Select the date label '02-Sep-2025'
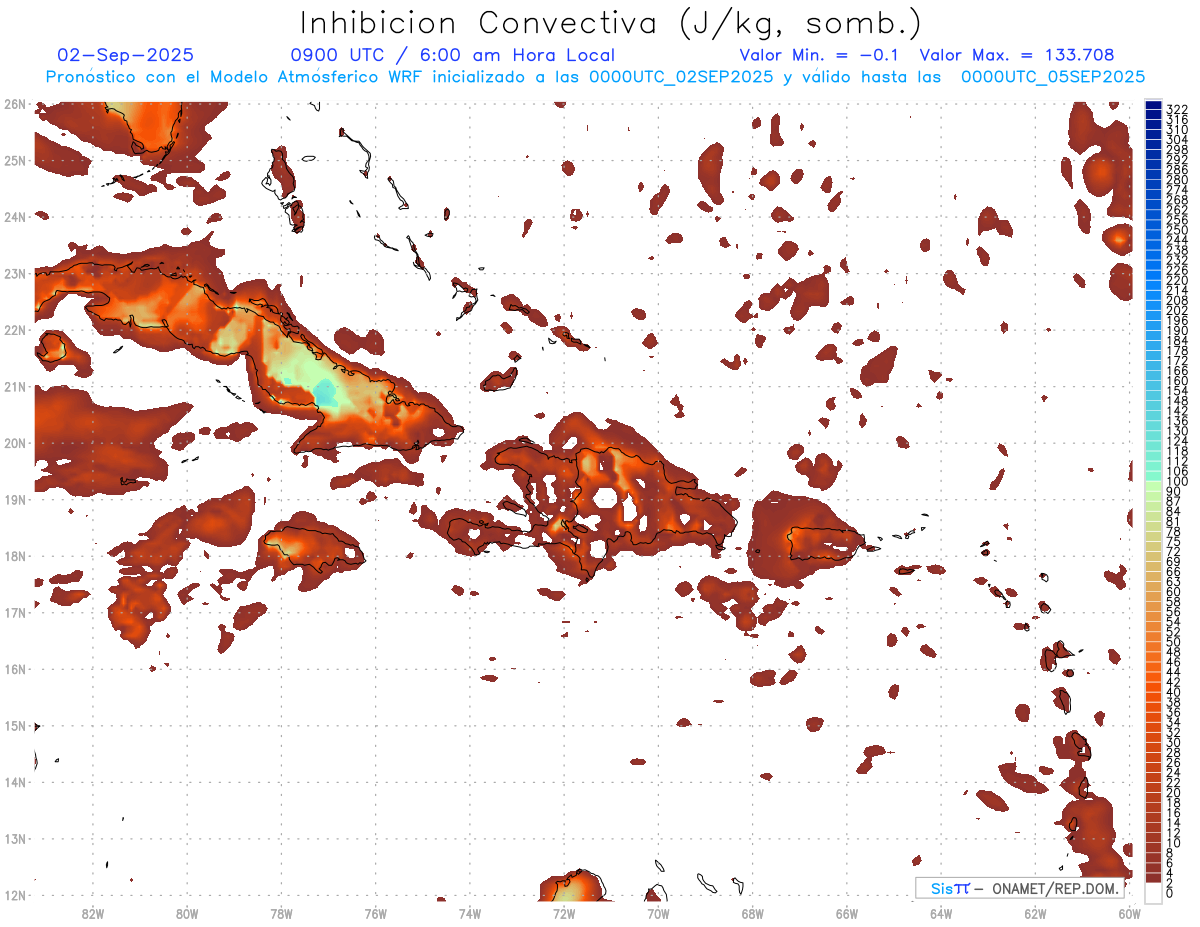 pyautogui.click(x=126, y=55)
